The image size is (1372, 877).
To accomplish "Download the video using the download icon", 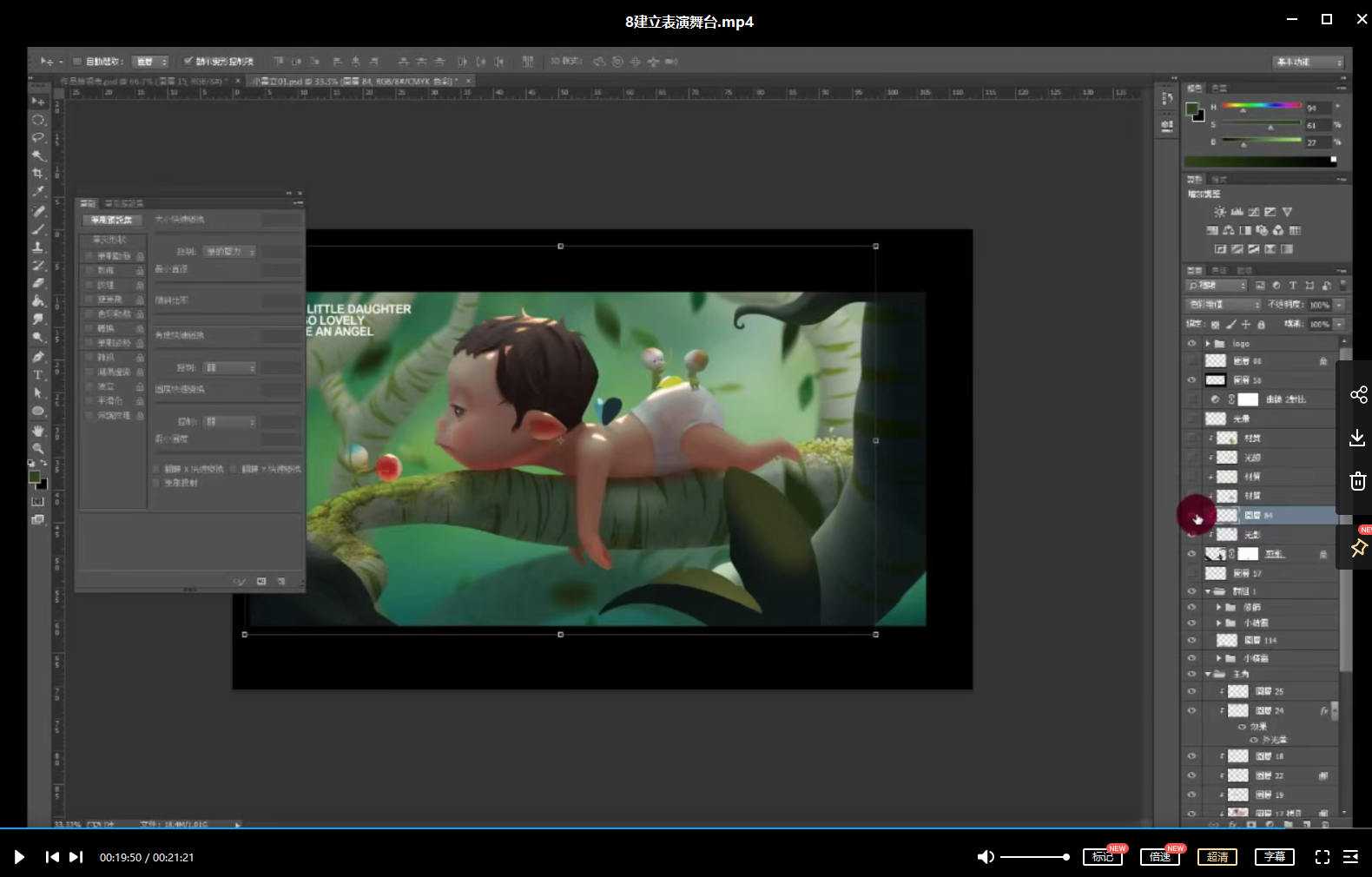I will pos(1358,438).
